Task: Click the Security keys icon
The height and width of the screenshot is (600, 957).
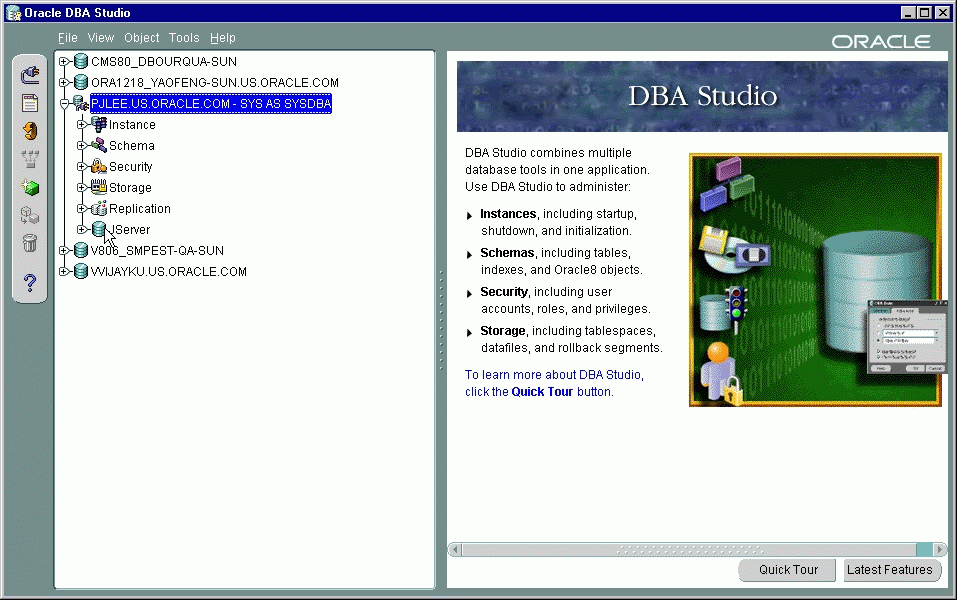Action: point(98,166)
